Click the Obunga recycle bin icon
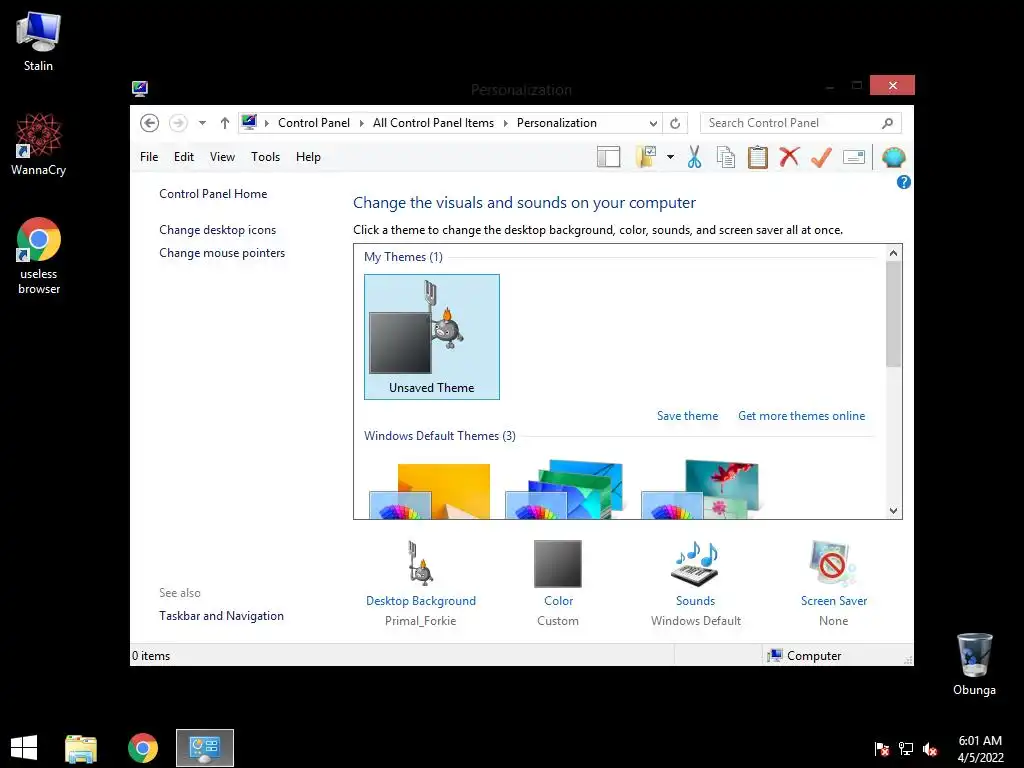This screenshot has height=768, width=1024. coord(974,664)
